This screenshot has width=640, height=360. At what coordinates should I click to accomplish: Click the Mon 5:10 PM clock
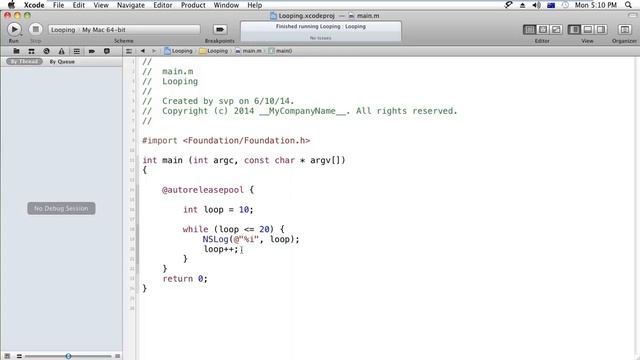point(596,5)
